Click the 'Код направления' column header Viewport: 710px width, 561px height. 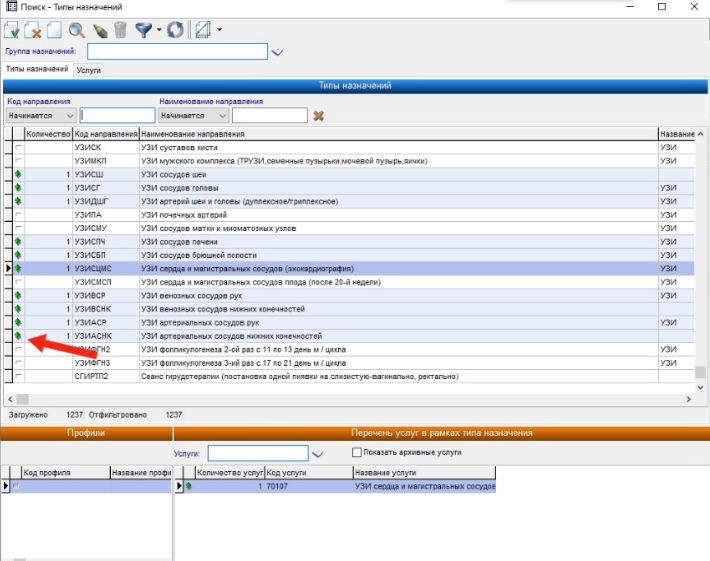[106, 134]
